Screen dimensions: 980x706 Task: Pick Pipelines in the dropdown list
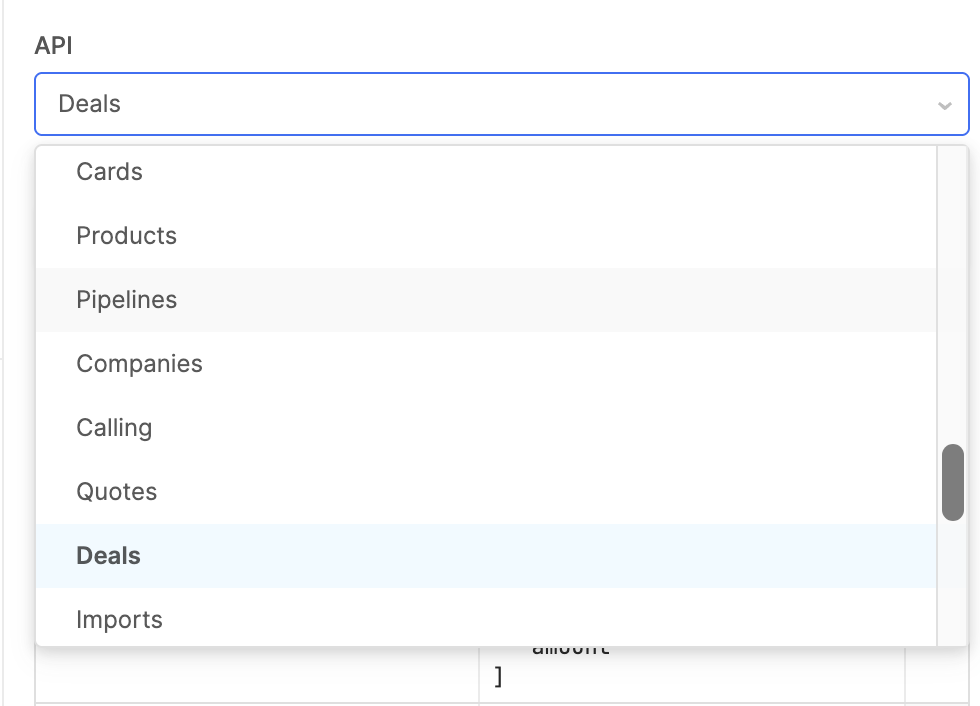127,300
